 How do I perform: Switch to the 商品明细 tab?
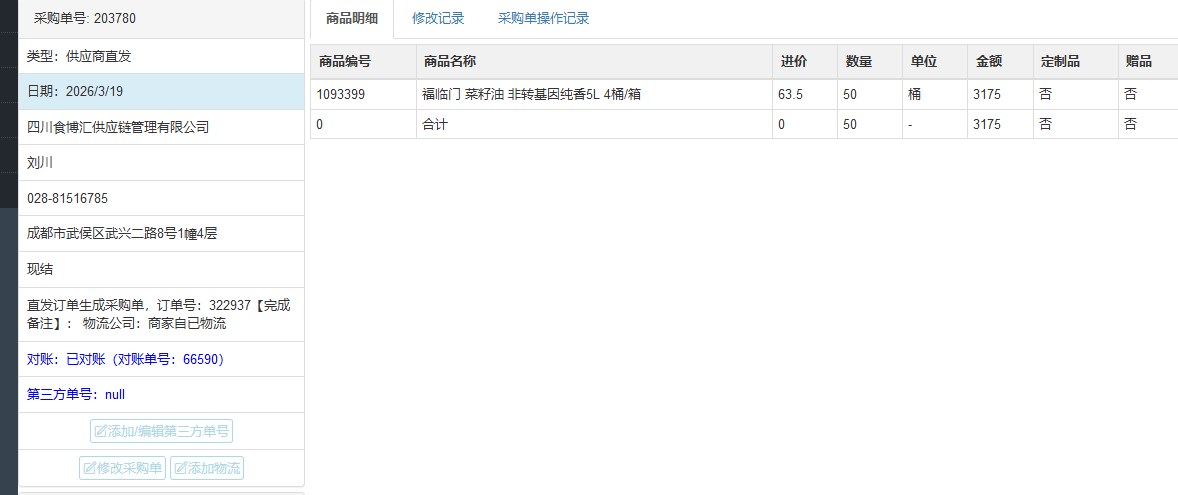click(350, 18)
